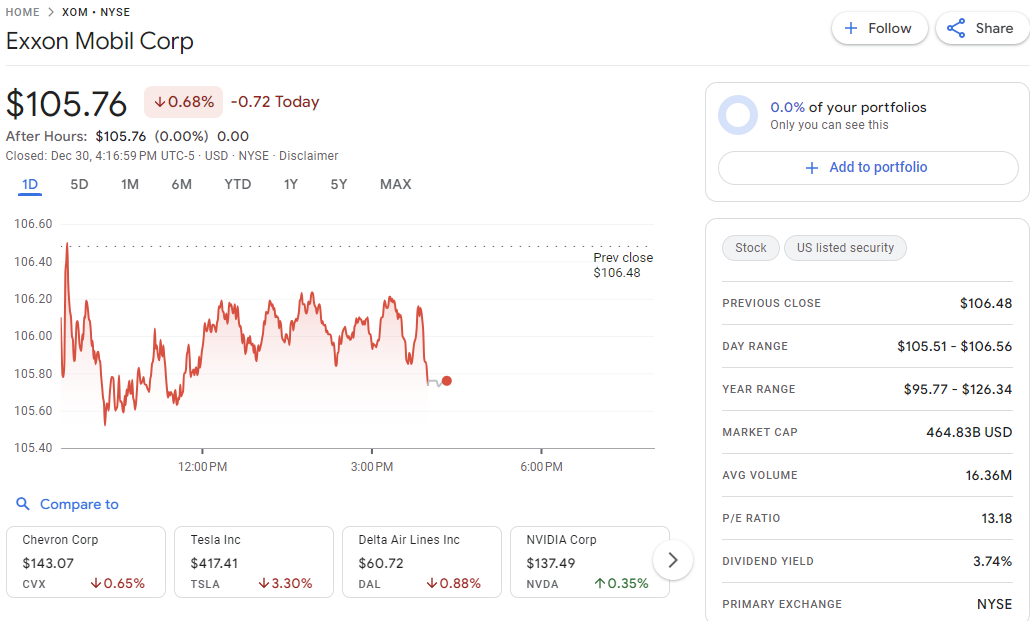1030x621 pixels.
Task: Click the AVG VOLUME label
Action: pos(760,475)
